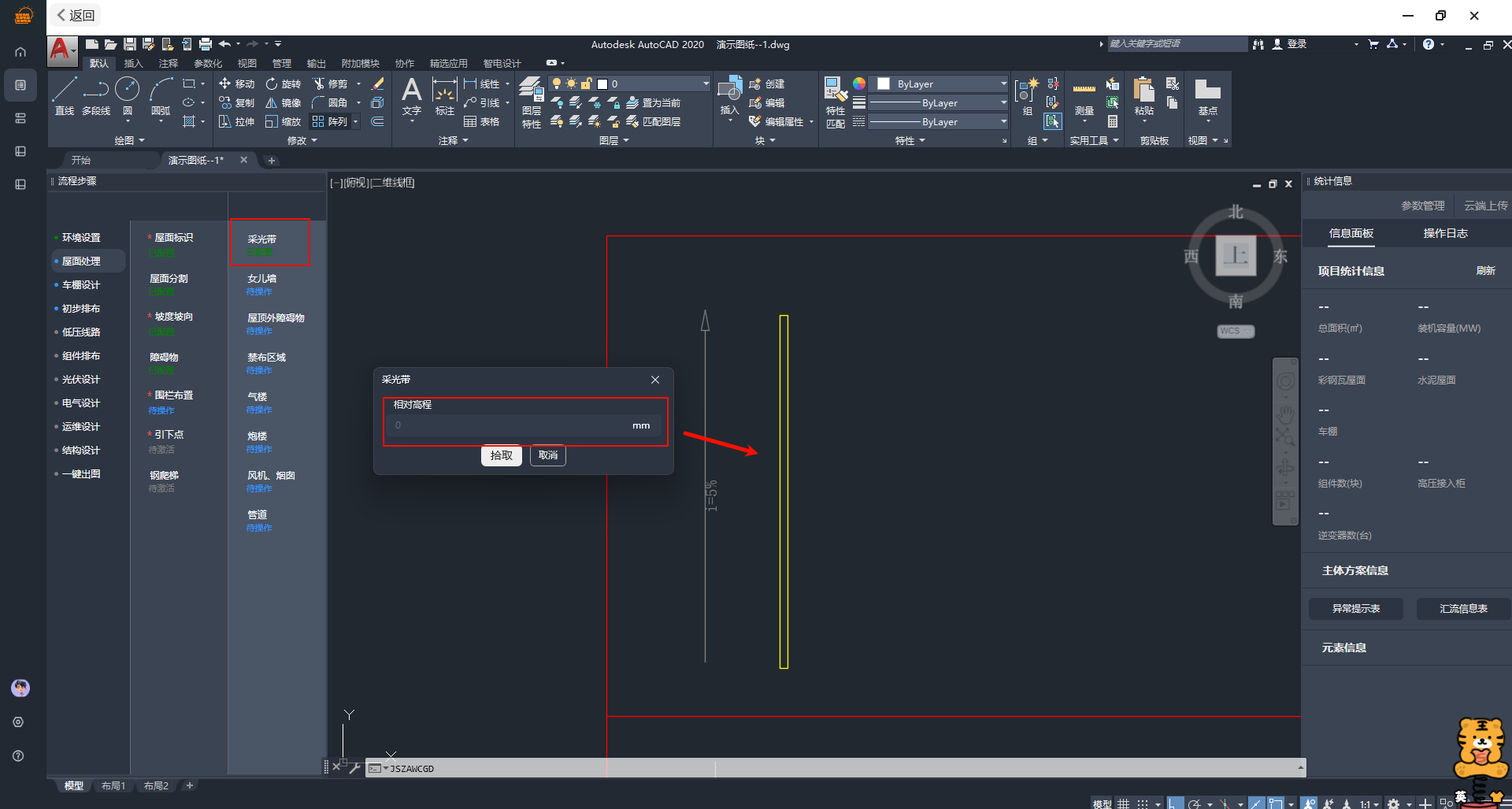Click the 异常提示表 button

click(1355, 608)
